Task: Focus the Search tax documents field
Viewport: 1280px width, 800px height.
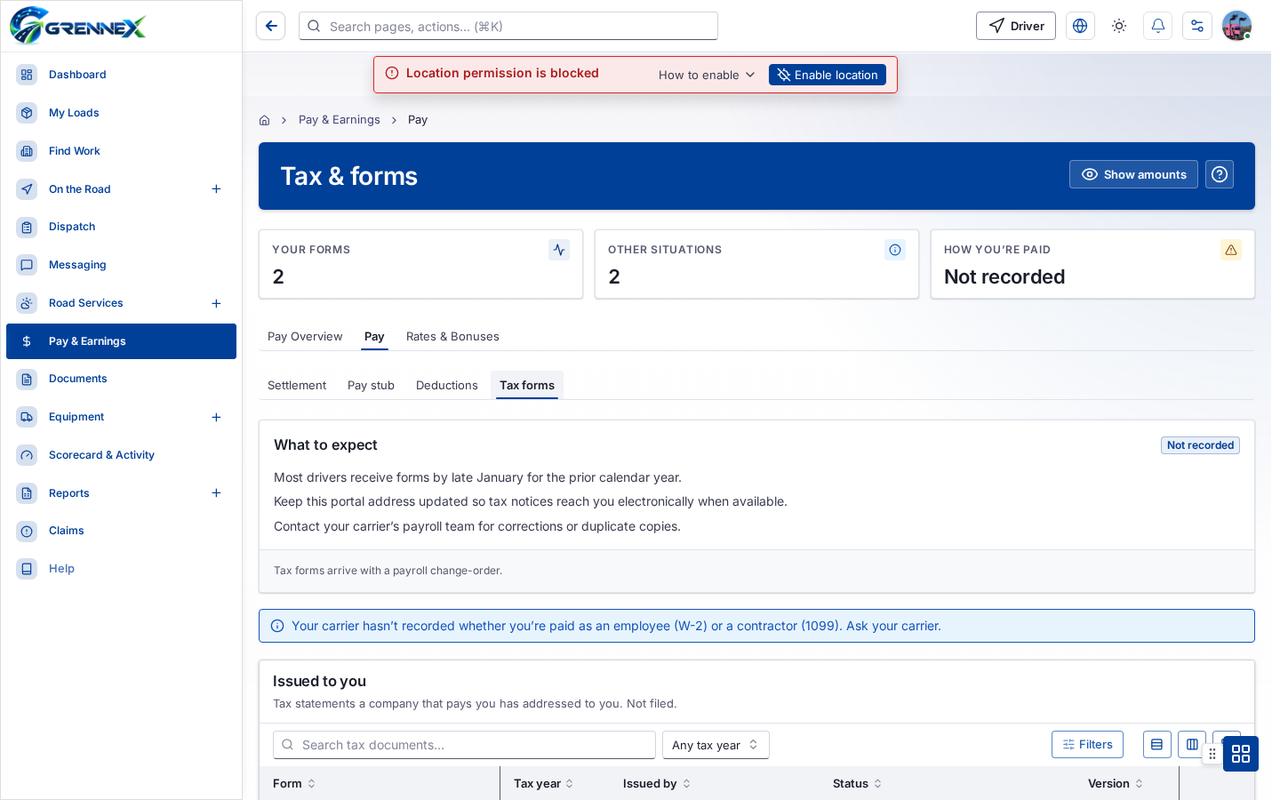Action: pos(464,745)
